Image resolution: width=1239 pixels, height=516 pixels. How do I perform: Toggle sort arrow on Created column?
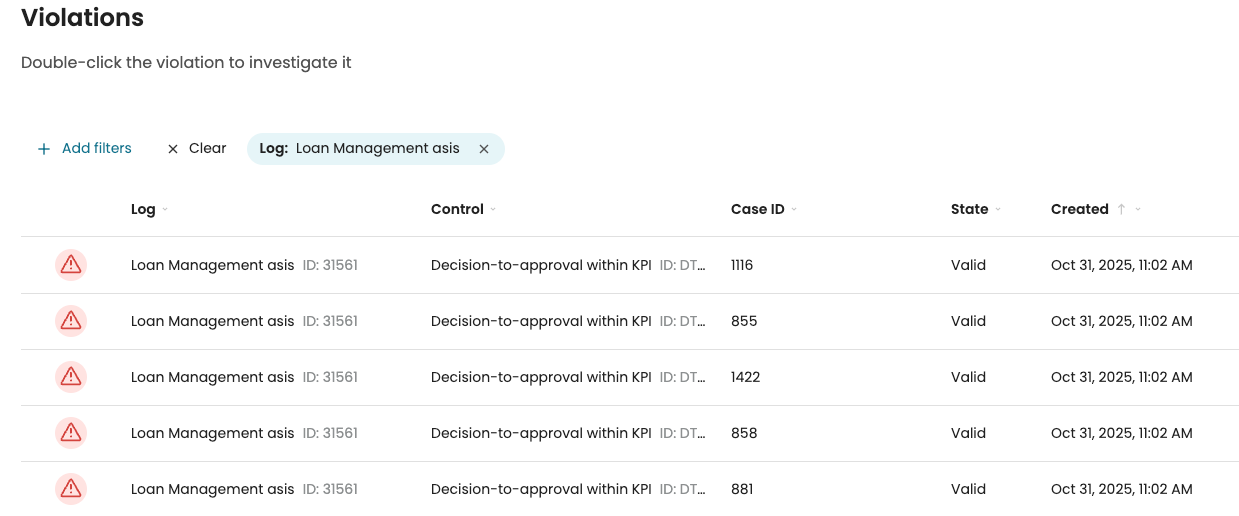tap(1121, 210)
